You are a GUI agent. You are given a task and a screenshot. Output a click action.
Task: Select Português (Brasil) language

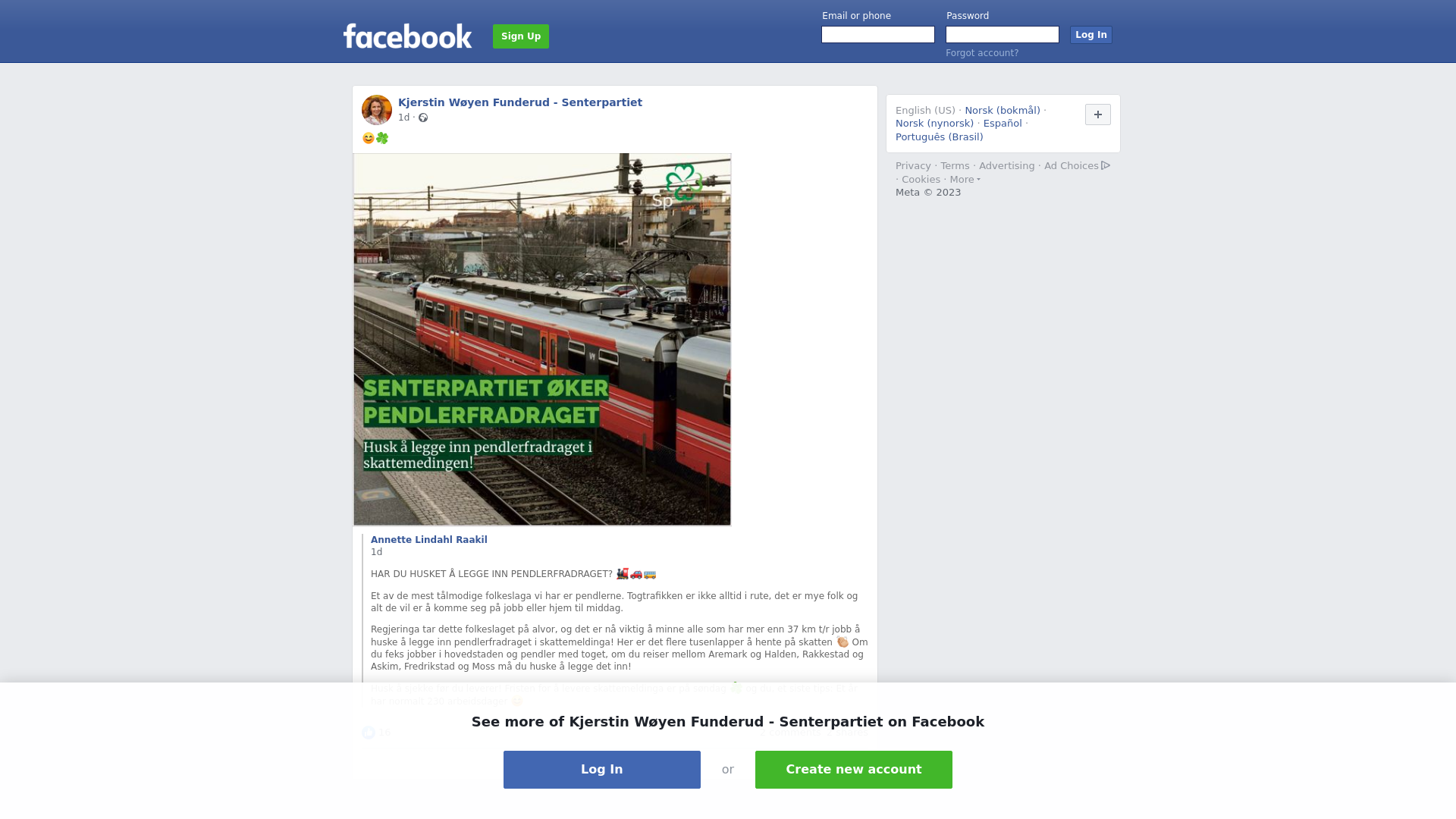click(x=939, y=137)
